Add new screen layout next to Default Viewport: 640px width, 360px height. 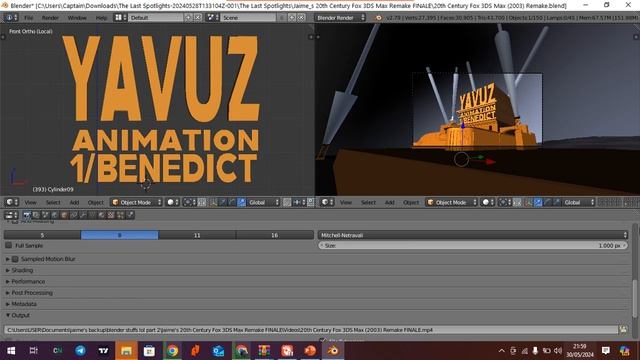pos(188,18)
